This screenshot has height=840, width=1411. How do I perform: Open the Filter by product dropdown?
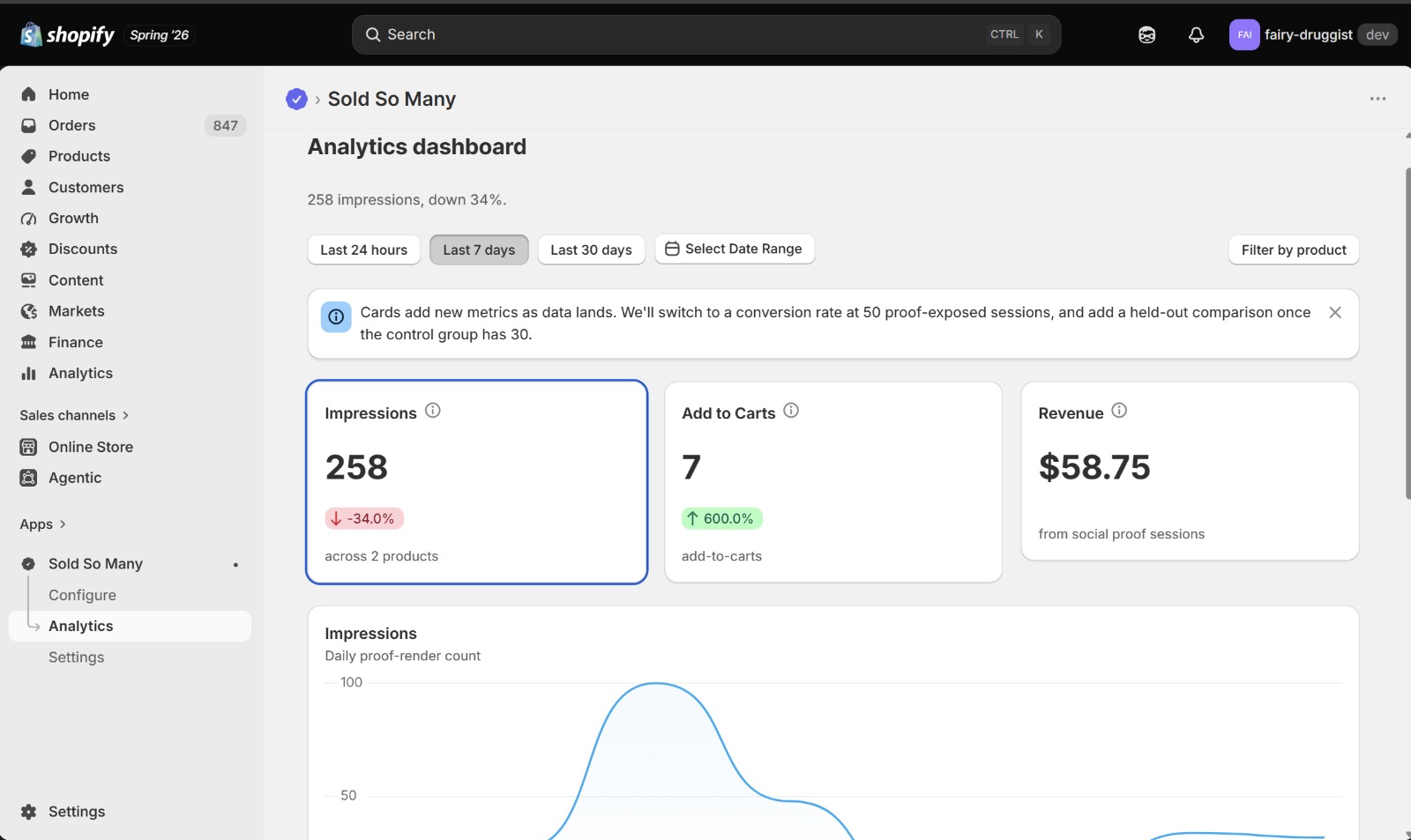pos(1294,250)
